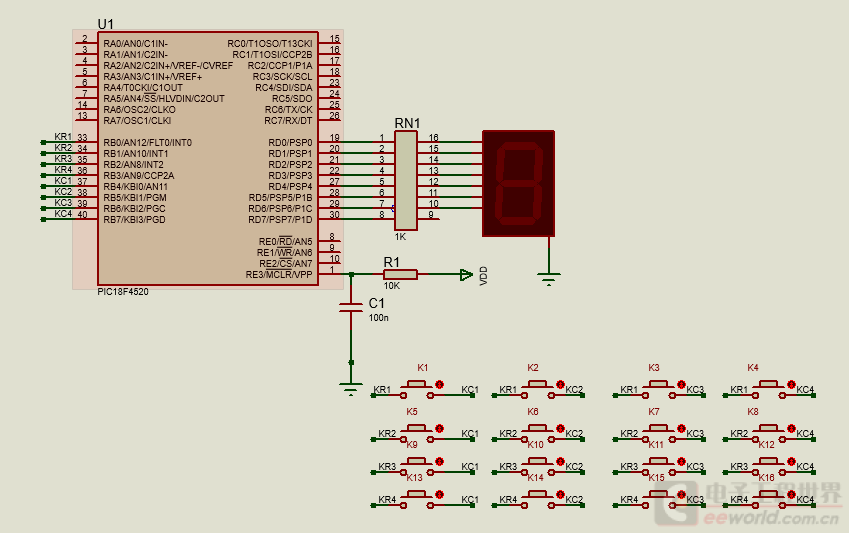Click the C1 reference label
Image resolution: width=849 pixels, height=533 pixels.
[x=376, y=303]
